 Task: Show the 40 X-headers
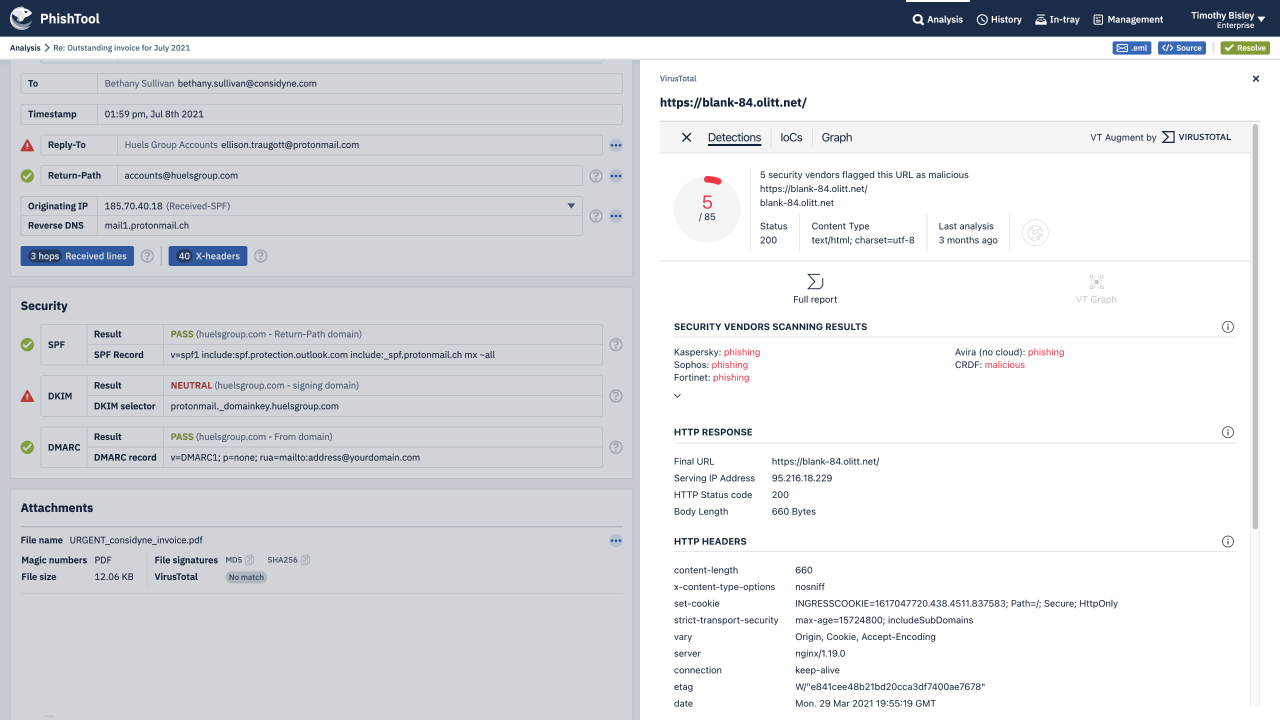pyautogui.click(x=207, y=256)
